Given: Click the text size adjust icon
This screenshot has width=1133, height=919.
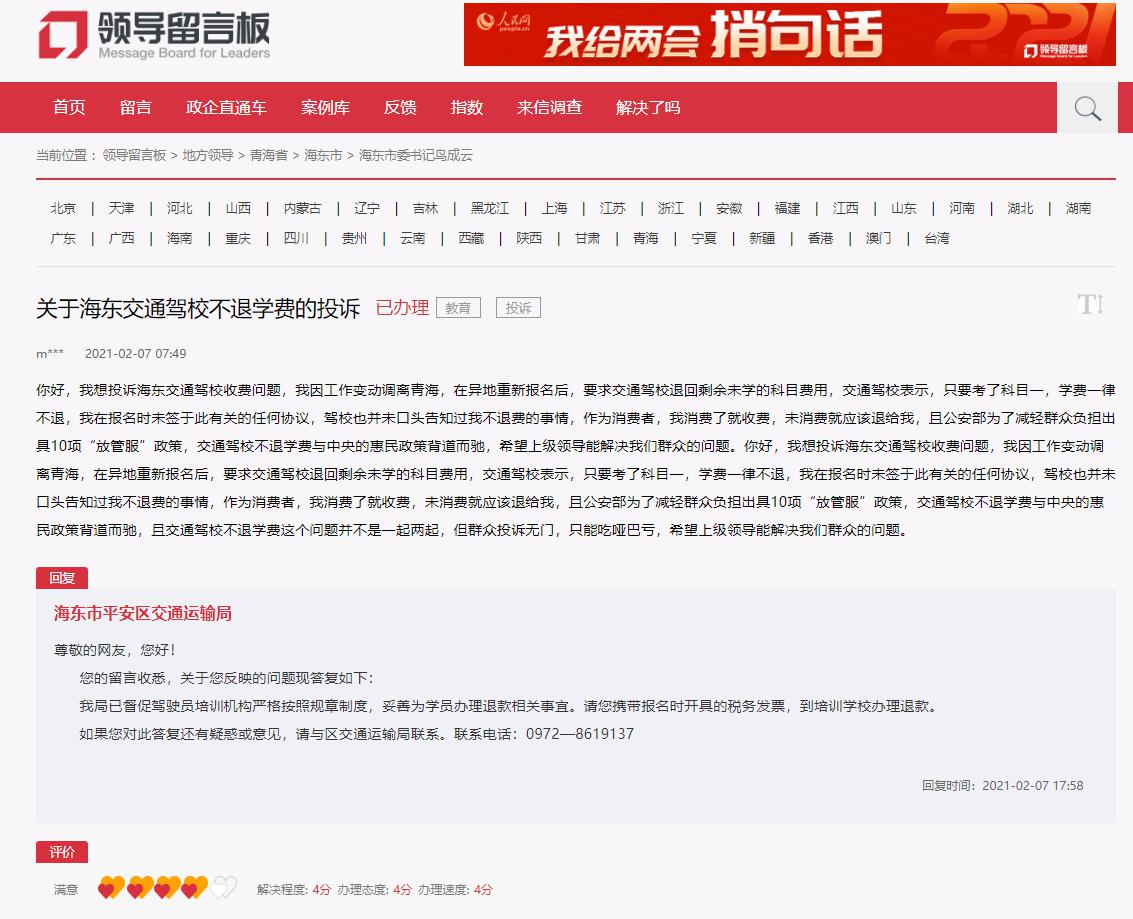Looking at the screenshot, I should pos(1090,305).
